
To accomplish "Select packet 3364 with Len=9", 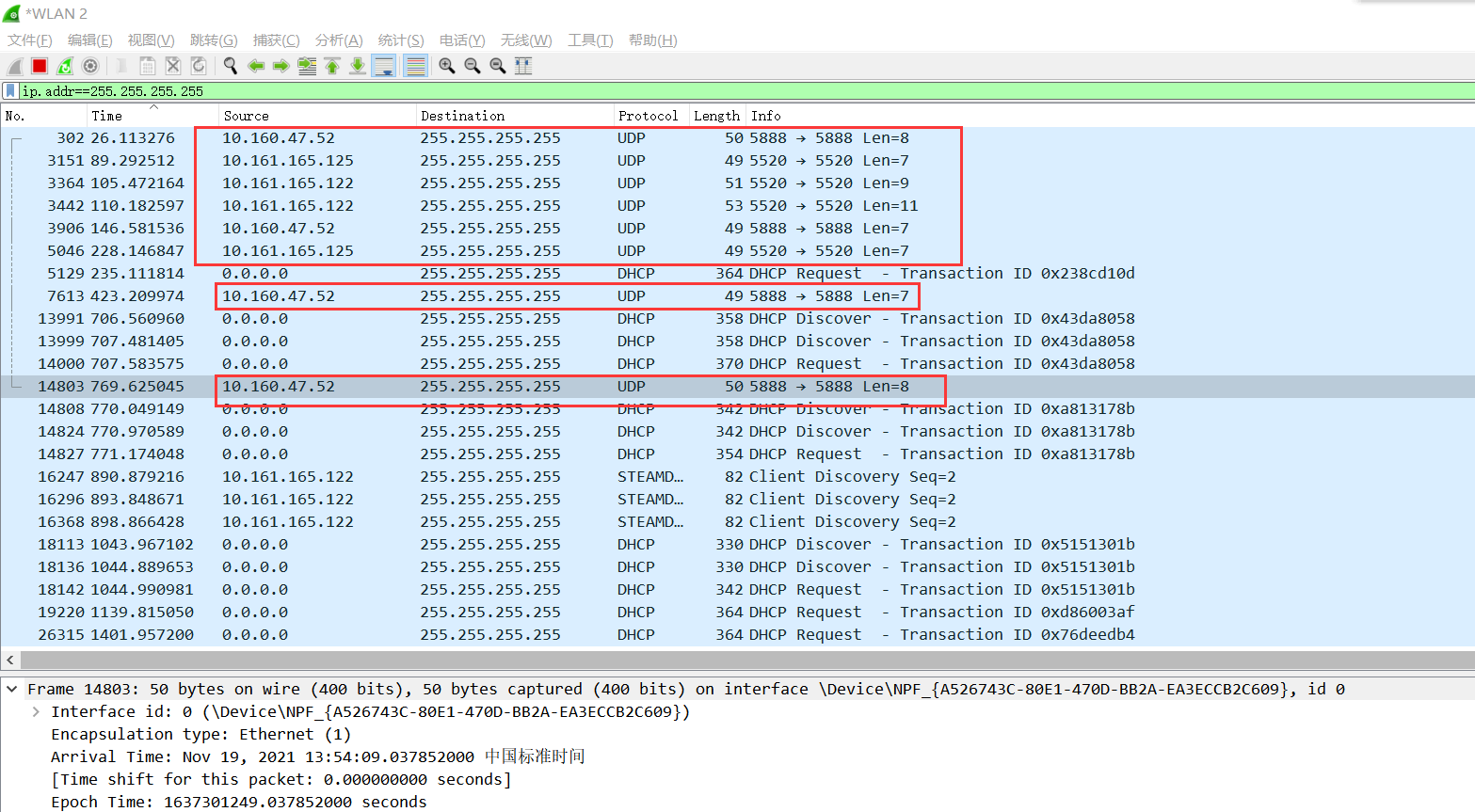I will coord(737,183).
